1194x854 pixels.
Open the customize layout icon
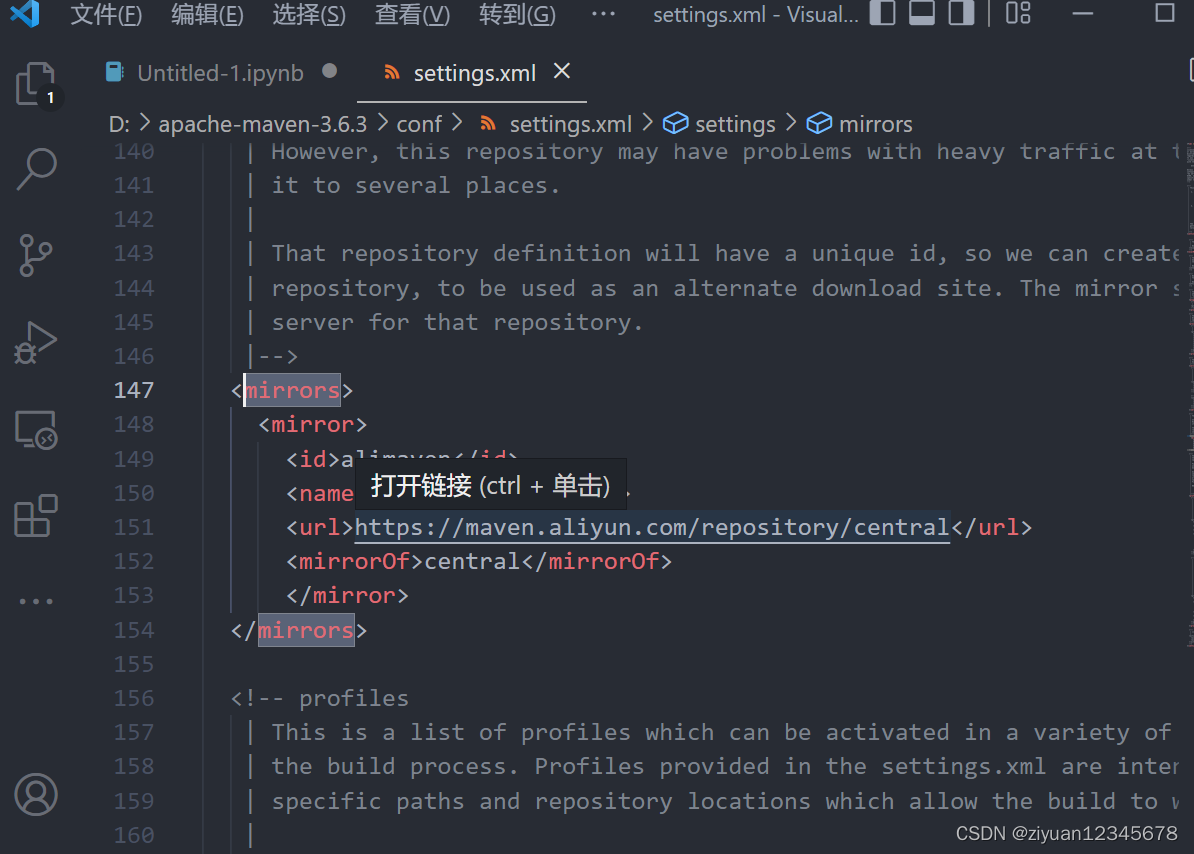1017,13
